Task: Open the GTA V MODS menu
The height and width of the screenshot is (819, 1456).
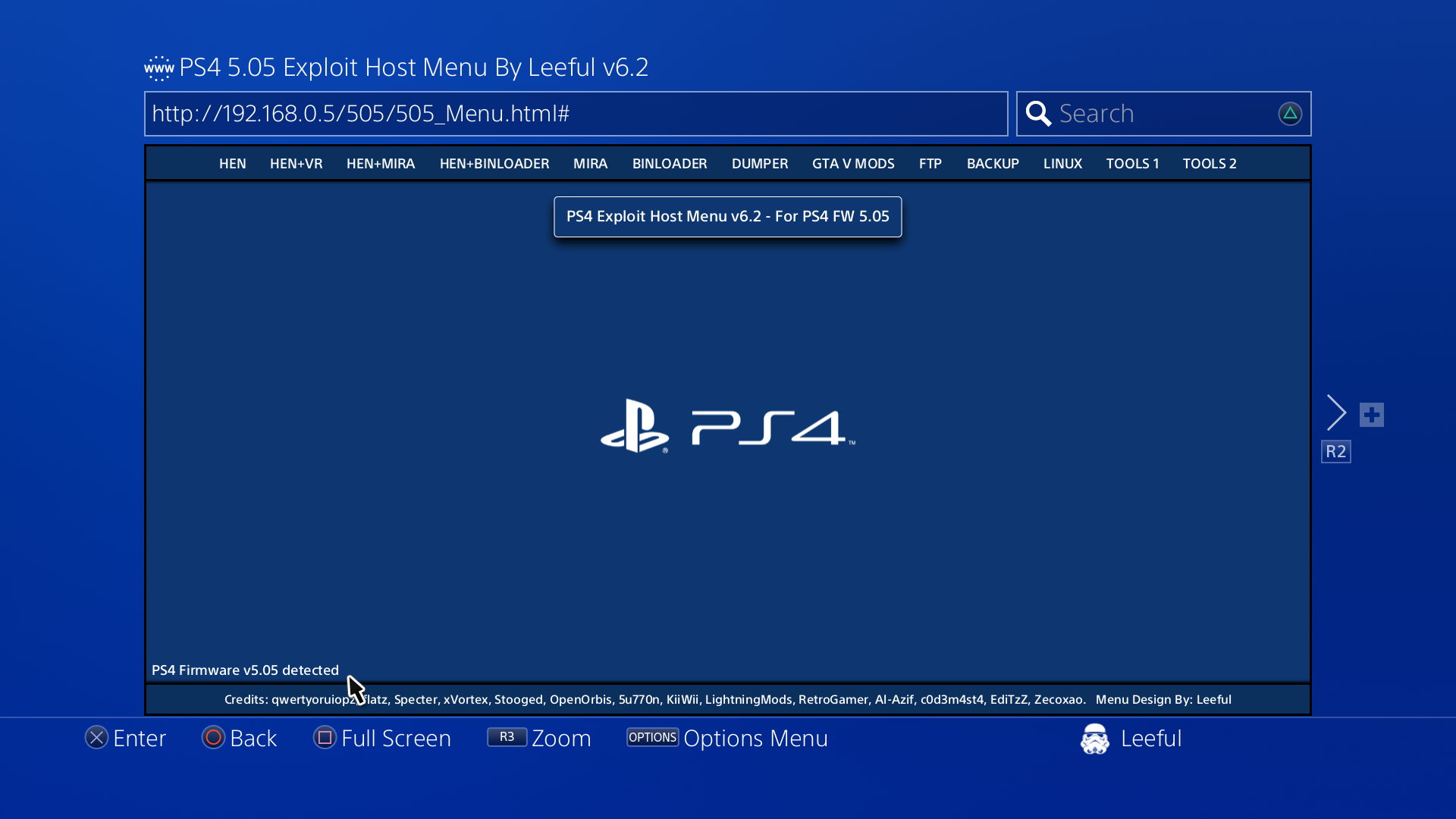Action: click(x=853, y=164)
